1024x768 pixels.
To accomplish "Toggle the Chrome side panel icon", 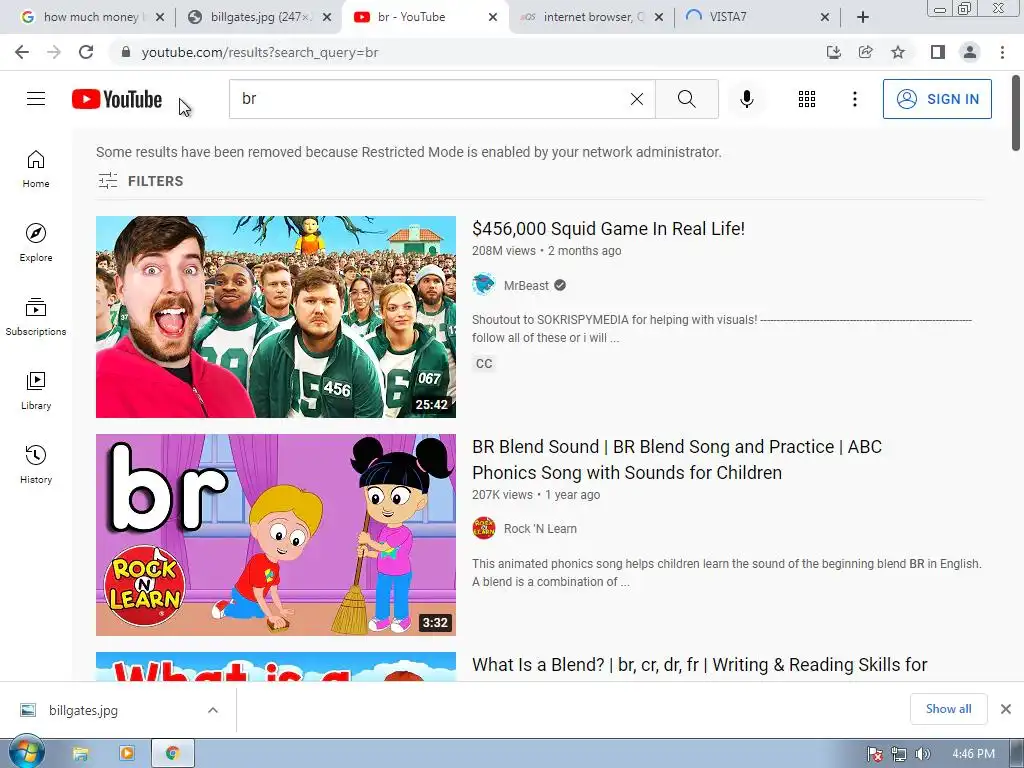I will (938, 52).
